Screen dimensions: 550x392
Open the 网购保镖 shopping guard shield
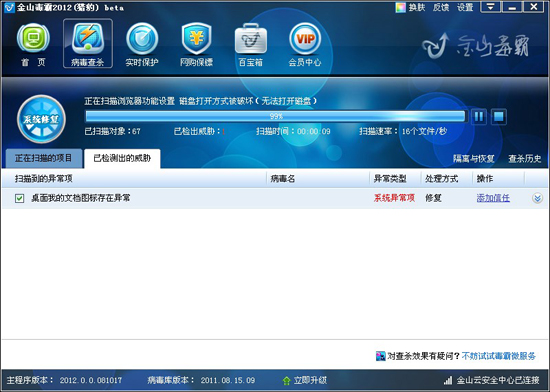(196, 44)
